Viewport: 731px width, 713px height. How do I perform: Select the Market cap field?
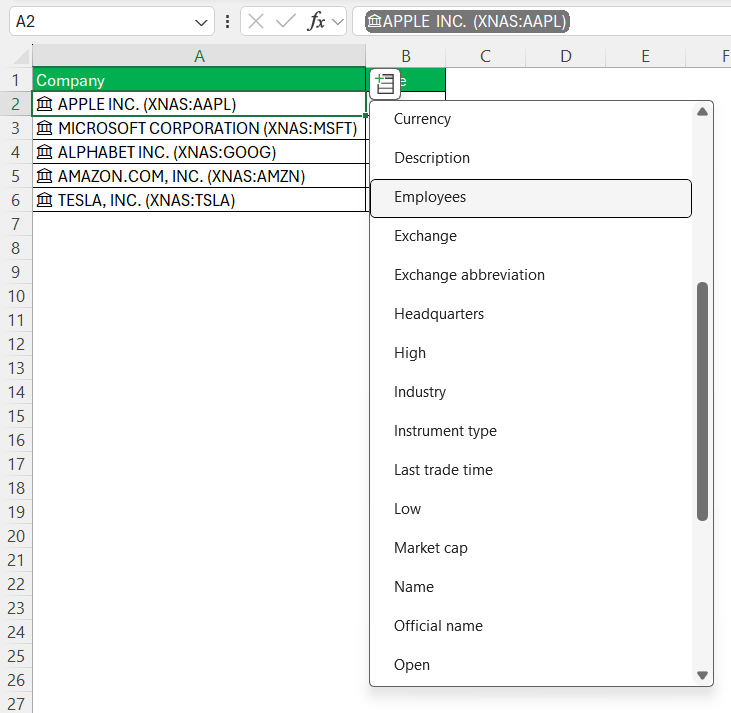pyautogui.click(x=531, y=548)
